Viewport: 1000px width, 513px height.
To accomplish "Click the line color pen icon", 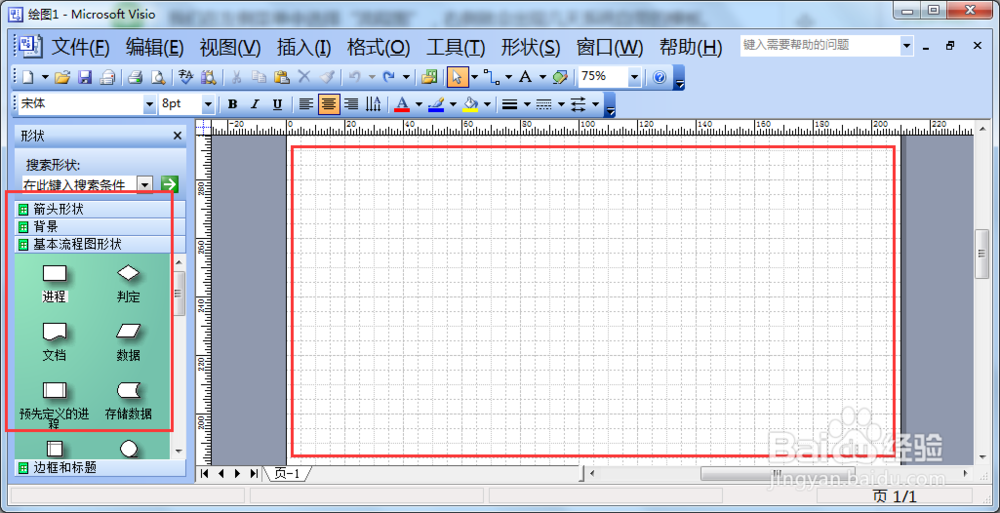I will point(436,104).
